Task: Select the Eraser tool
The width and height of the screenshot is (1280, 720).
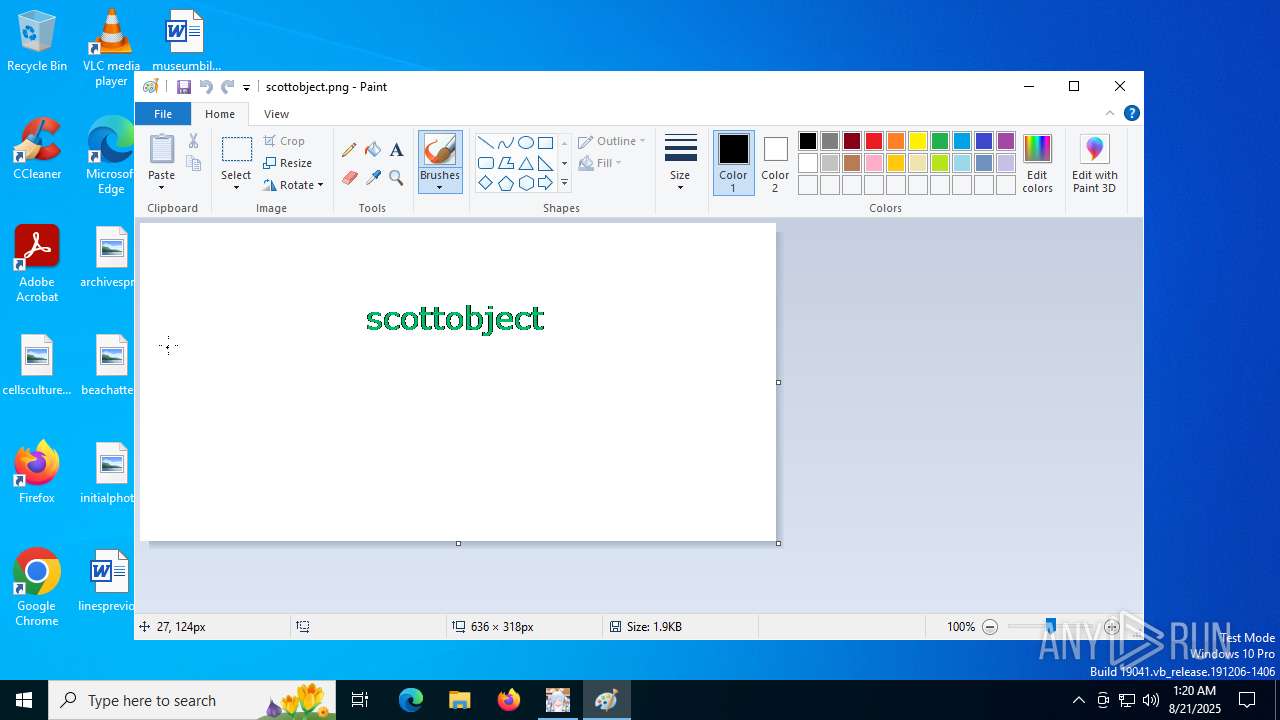Action: click(349, 178)
